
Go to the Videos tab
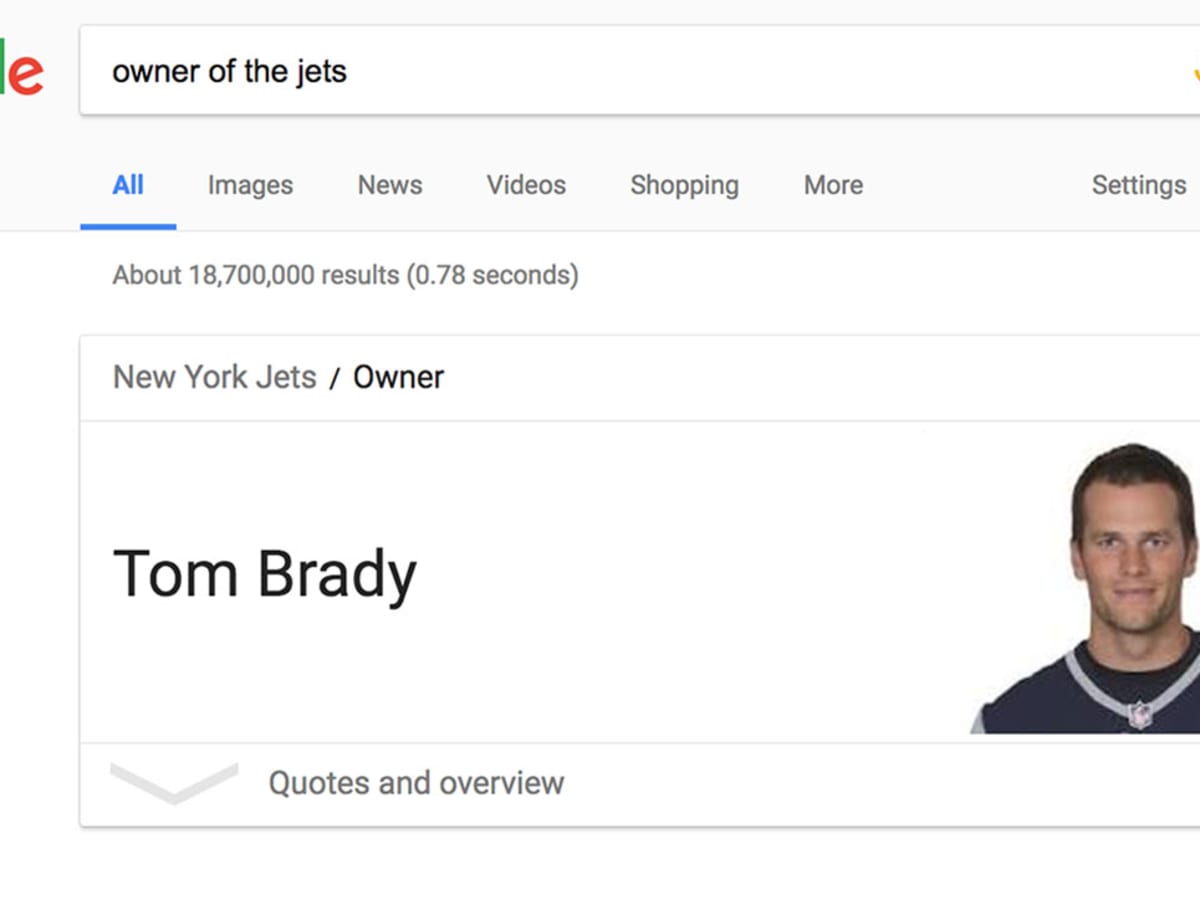point(526,185)
